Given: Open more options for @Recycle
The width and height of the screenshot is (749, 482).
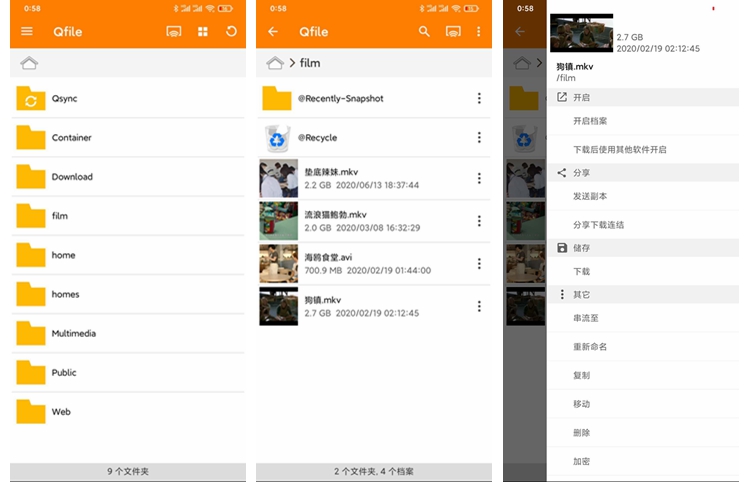Looking at the screenshot, I should 479,138.
